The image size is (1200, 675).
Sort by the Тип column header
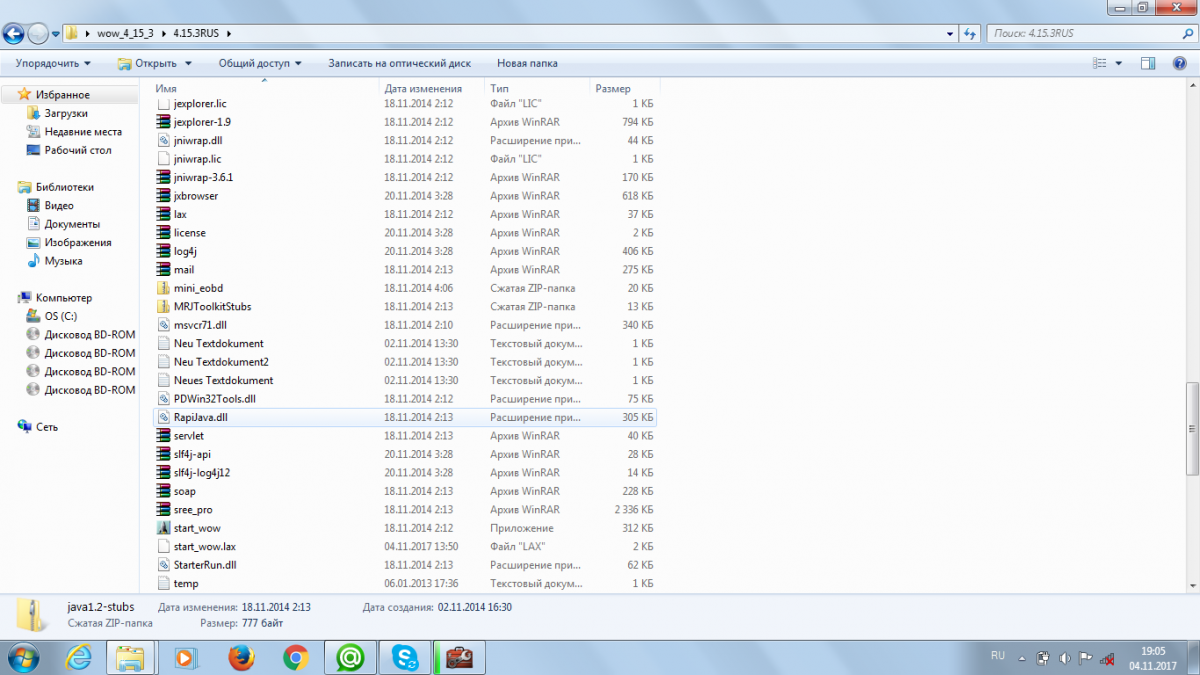537,89
